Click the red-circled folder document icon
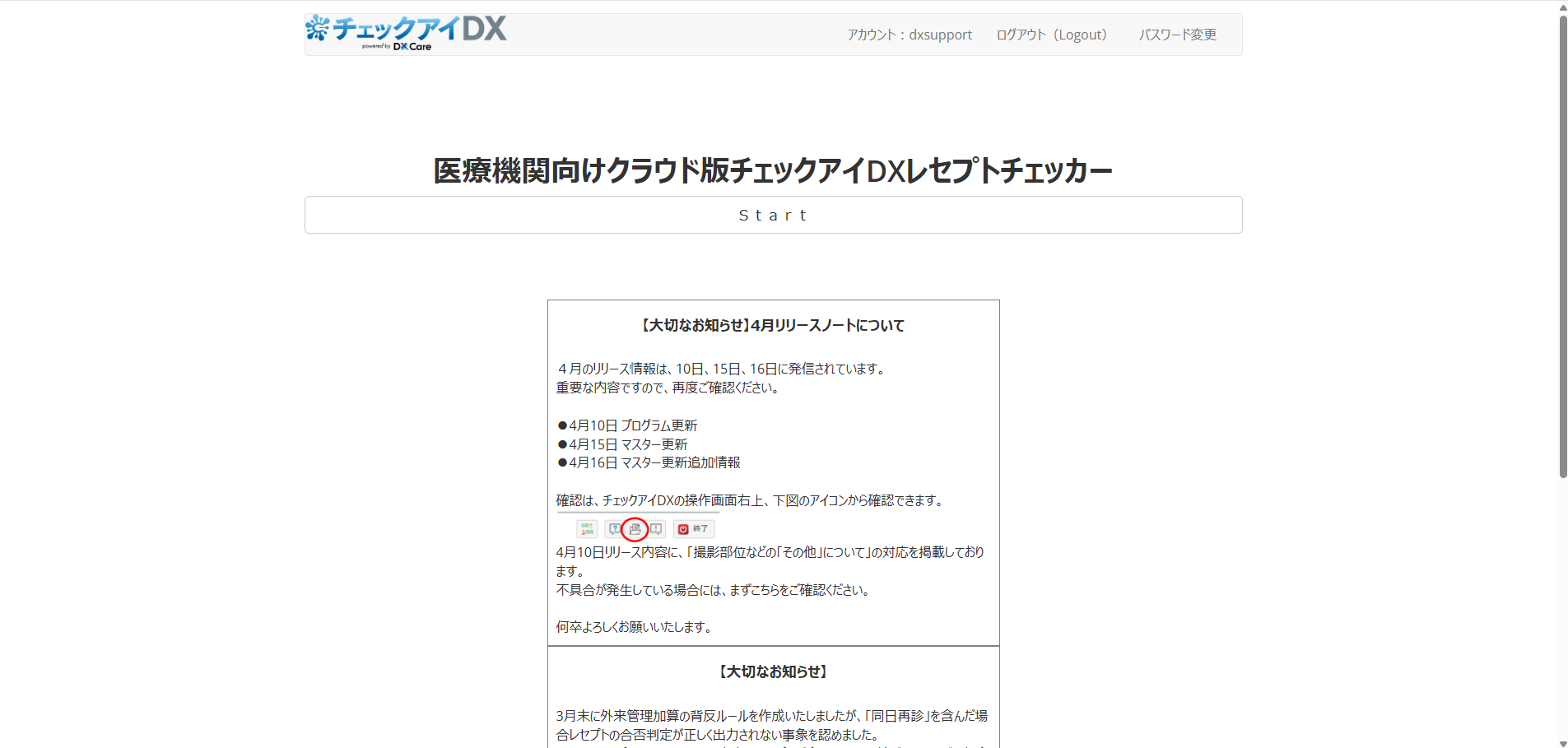This screenshot has width=1568, height=748. click(635, 529)
